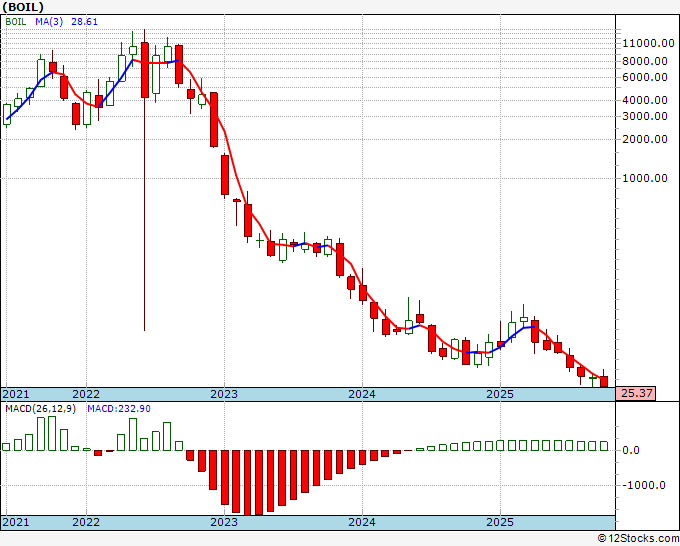Click 2025 on the MACD panel axis
680x546 pixels.
tap(500, 522)
